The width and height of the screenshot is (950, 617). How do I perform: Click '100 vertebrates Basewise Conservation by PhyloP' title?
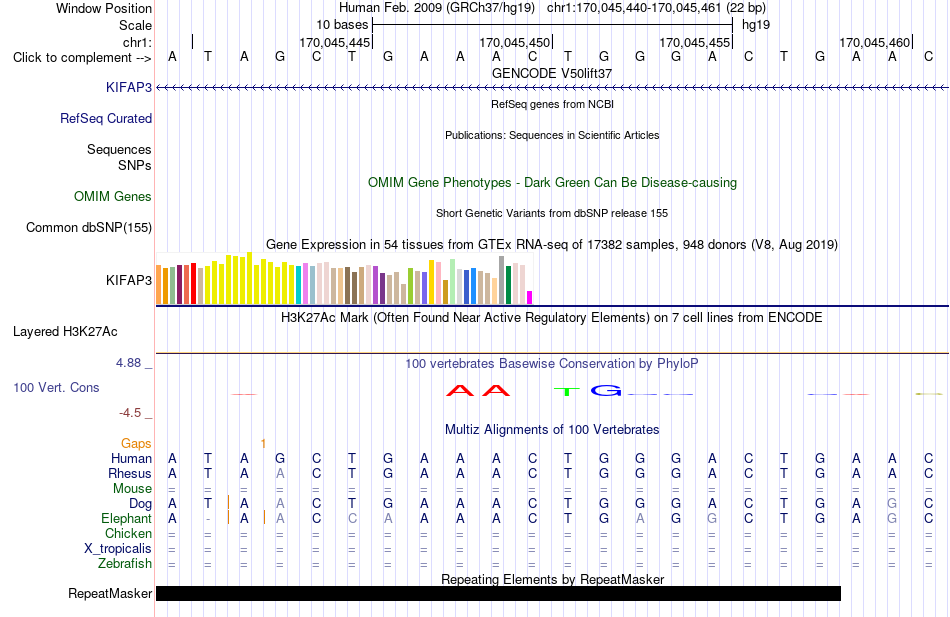pyautogui.click(x=552, y=364)
